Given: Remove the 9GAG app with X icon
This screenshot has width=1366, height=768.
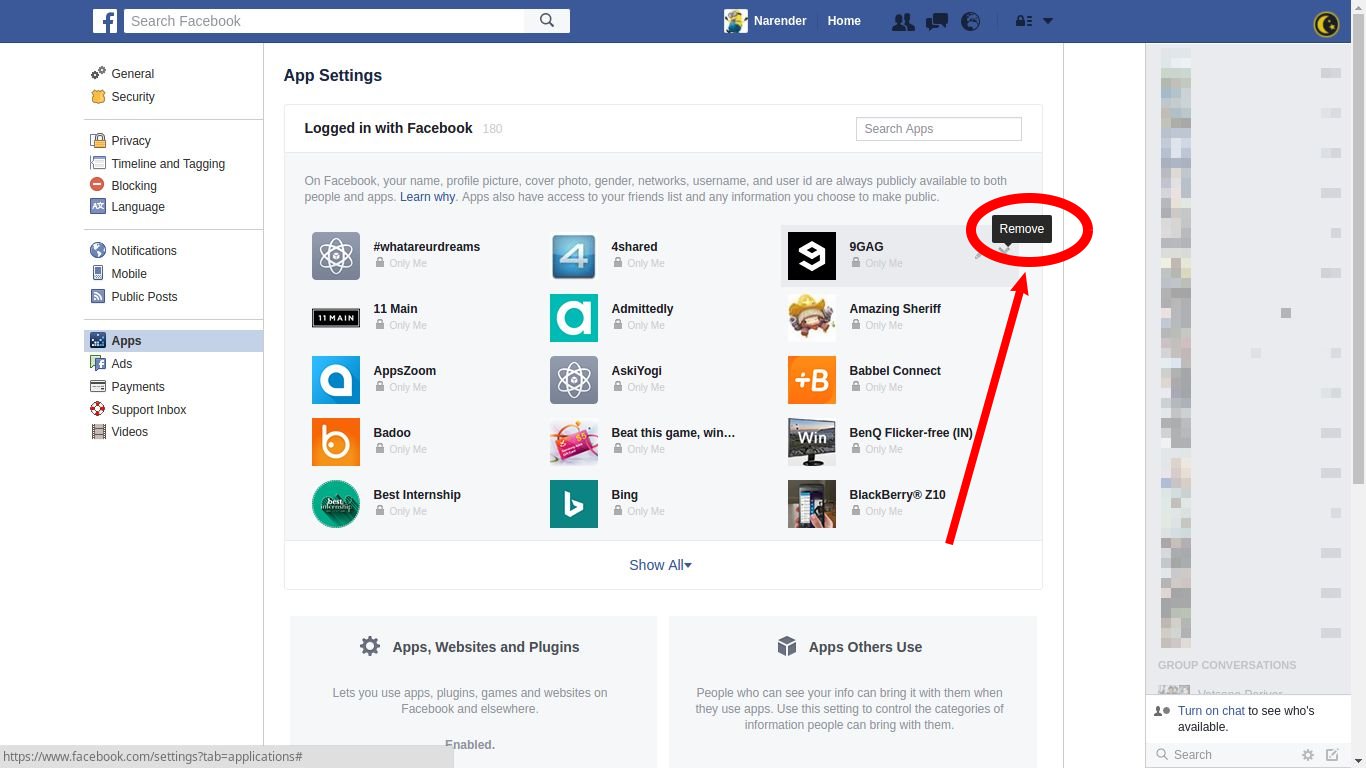Looking at the screenshot, I should (x=1006, y=251).
